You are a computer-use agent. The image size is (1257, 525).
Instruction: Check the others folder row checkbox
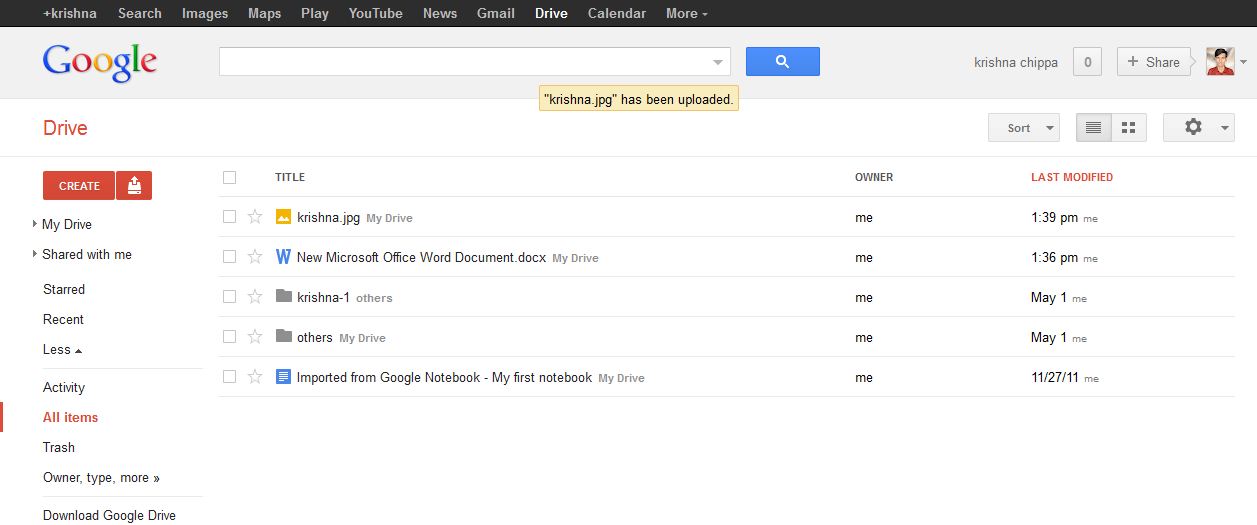(230, 337)
